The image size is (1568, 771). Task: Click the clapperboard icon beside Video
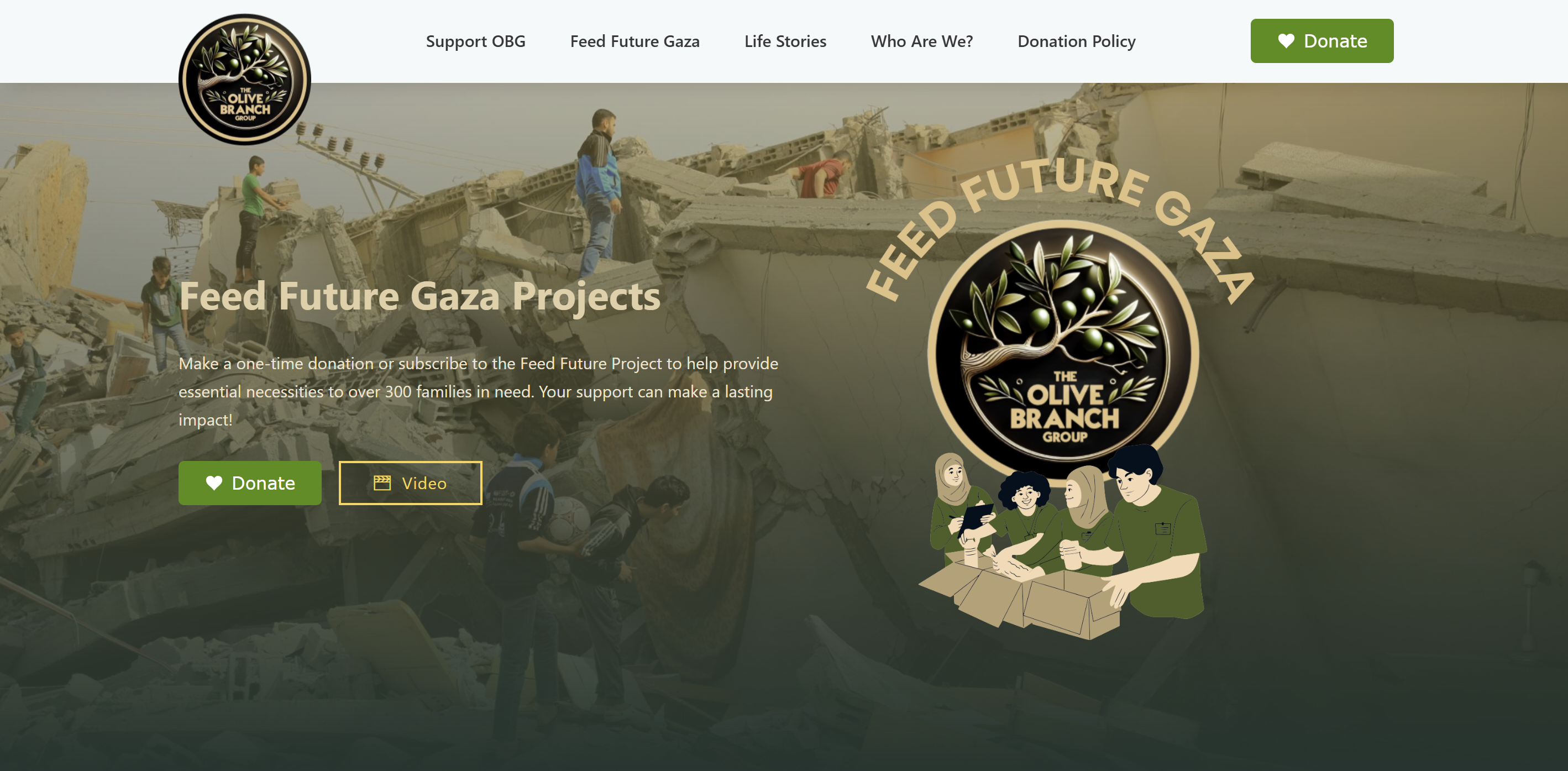pos(382,482)
